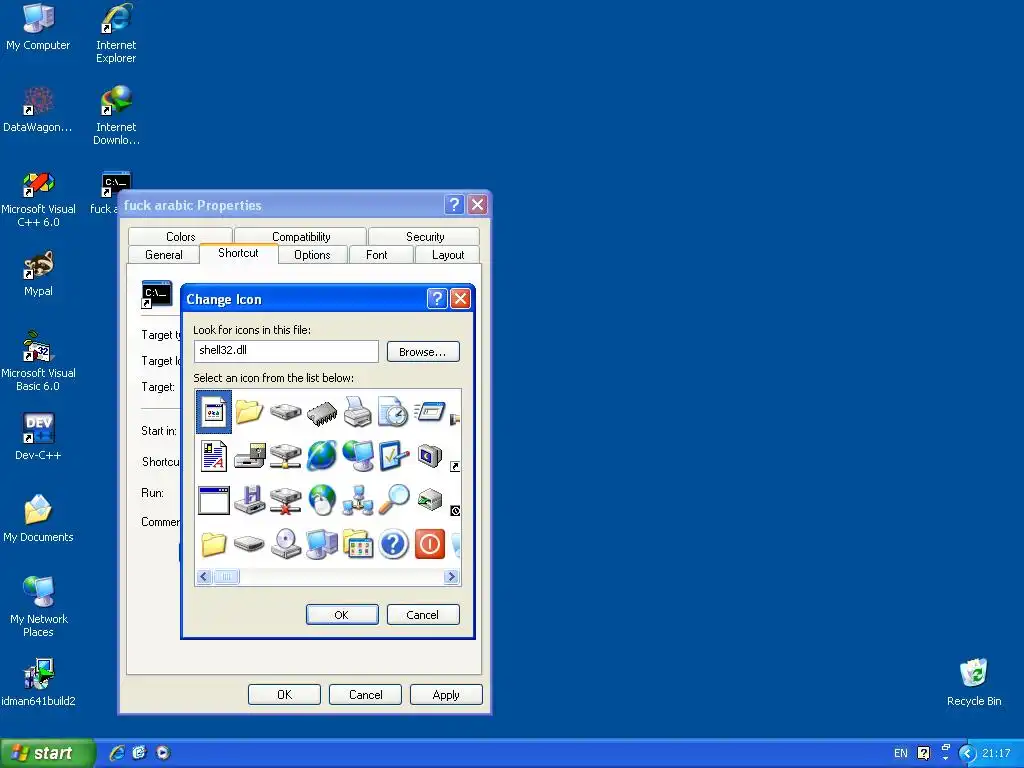1024x768 pixels.
Task: Open the Compatibility tab
Action: pyautogui.click(x=301, y=236)
